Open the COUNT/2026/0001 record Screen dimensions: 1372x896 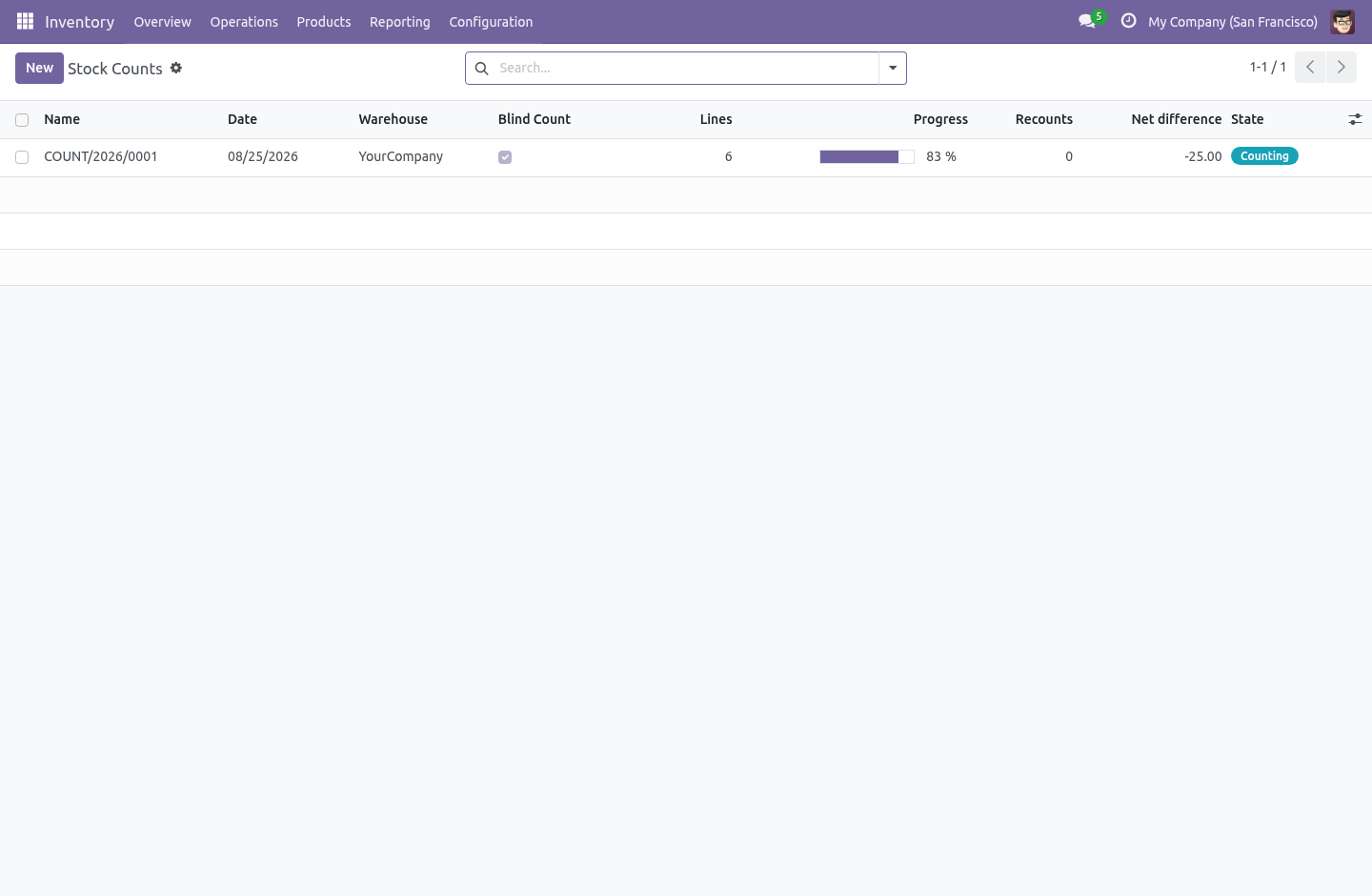click(x=101, y=156)
